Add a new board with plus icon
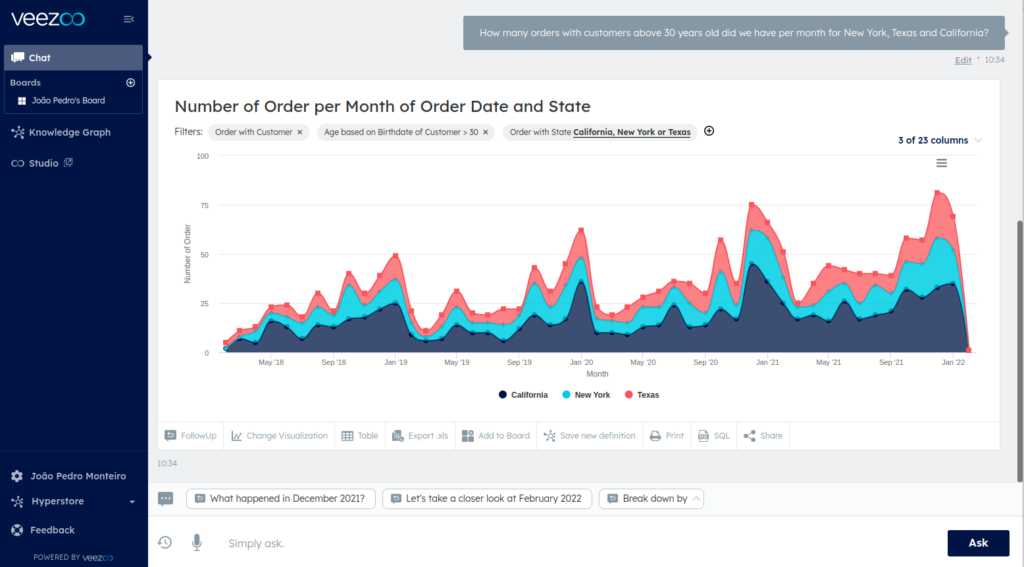The image size is (1024, 567). [x=130, y=83]
